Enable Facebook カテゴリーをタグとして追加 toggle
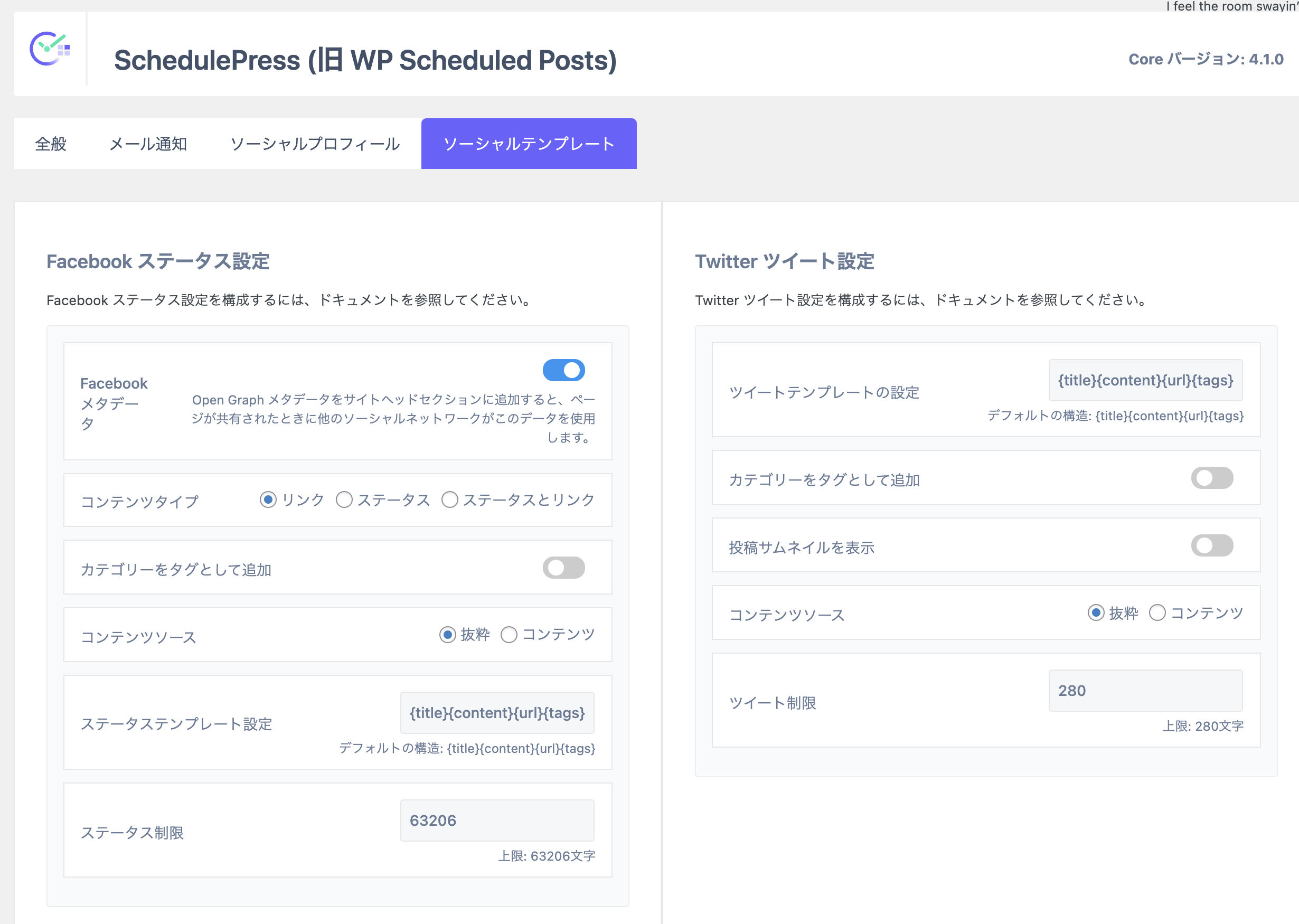Screen dimensions: 1299x924 coord(563,568)
